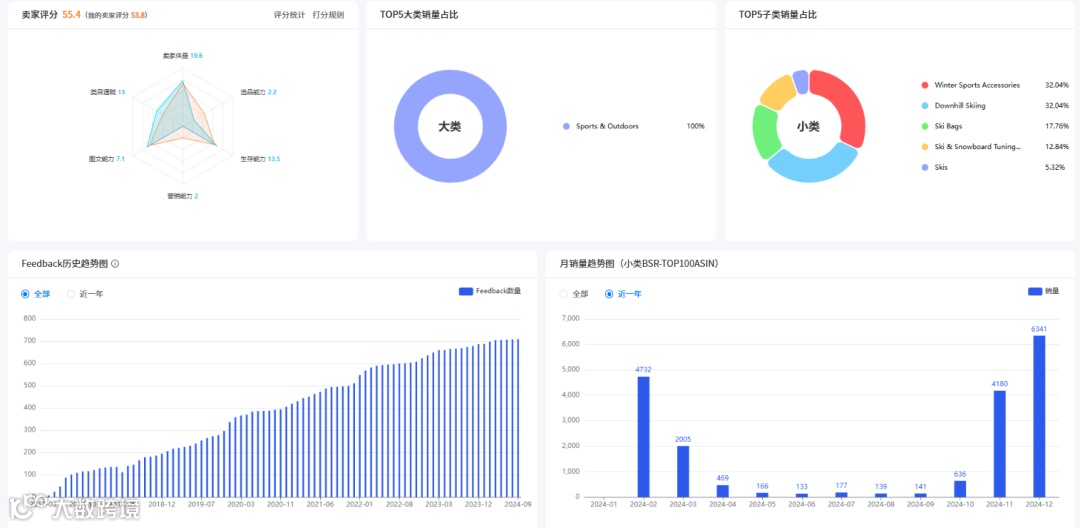Toggle Ski & Snowboard Tuning legend entry

pos(970,147)
